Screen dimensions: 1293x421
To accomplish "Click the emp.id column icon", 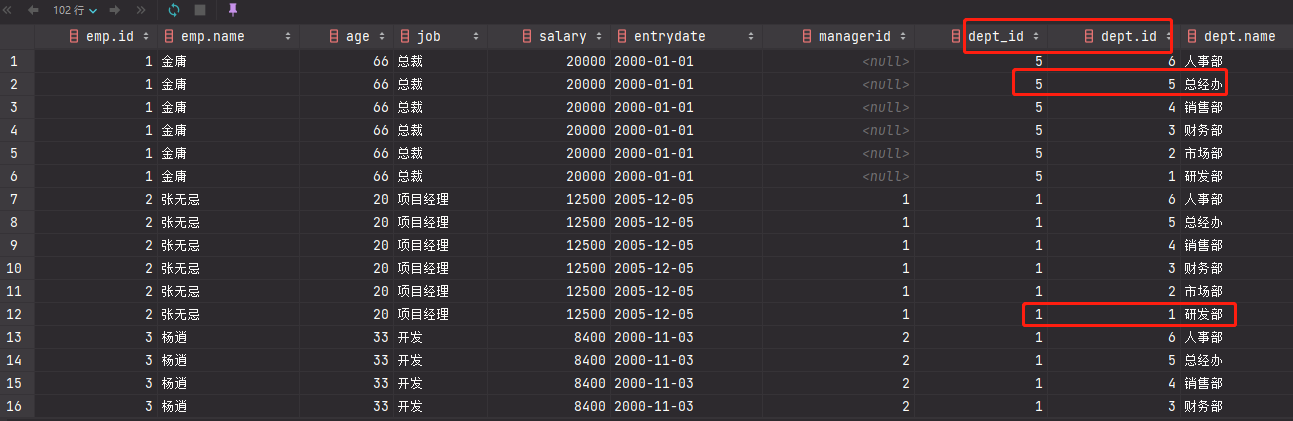I will pyautogui.click(x=74, y=37).
